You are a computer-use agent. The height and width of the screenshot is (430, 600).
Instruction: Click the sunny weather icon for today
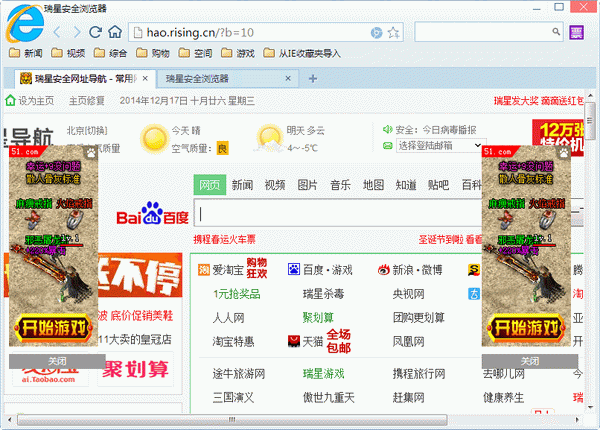click(155, 138)
